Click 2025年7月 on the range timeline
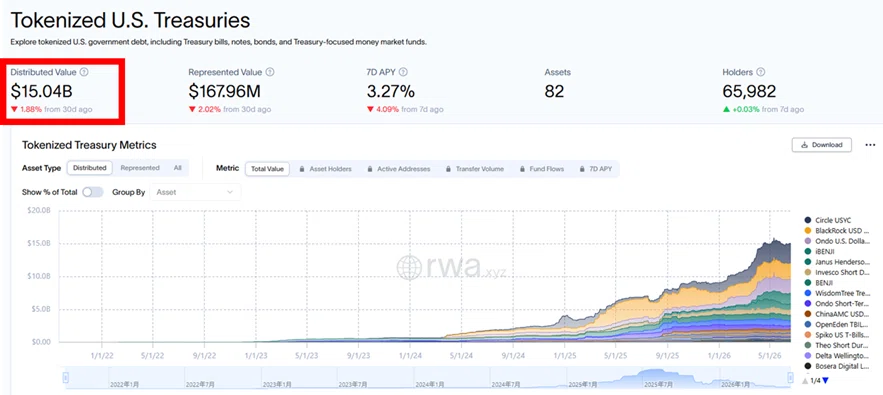883x395 pixels. (x=658, y=384)
